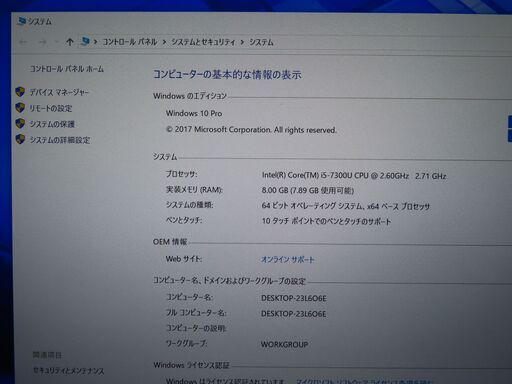
Task: Select システム in the breadcrumb path
Action: coord(261,42)
